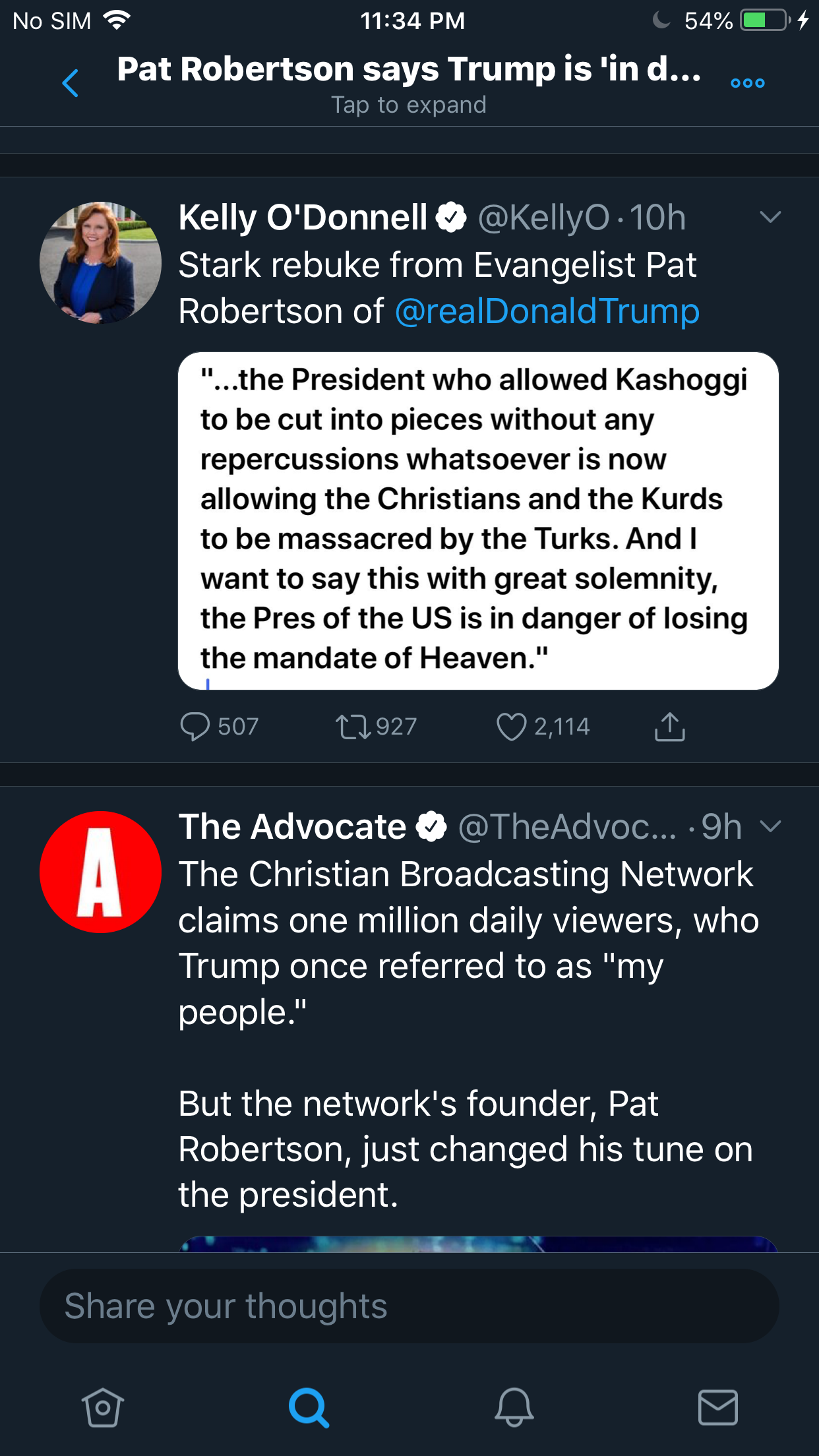This screenshot has height=1456, width=819.
Task: Expand the dropdown on Kelly O'Donnell's tweet
Action: point(770,217)
